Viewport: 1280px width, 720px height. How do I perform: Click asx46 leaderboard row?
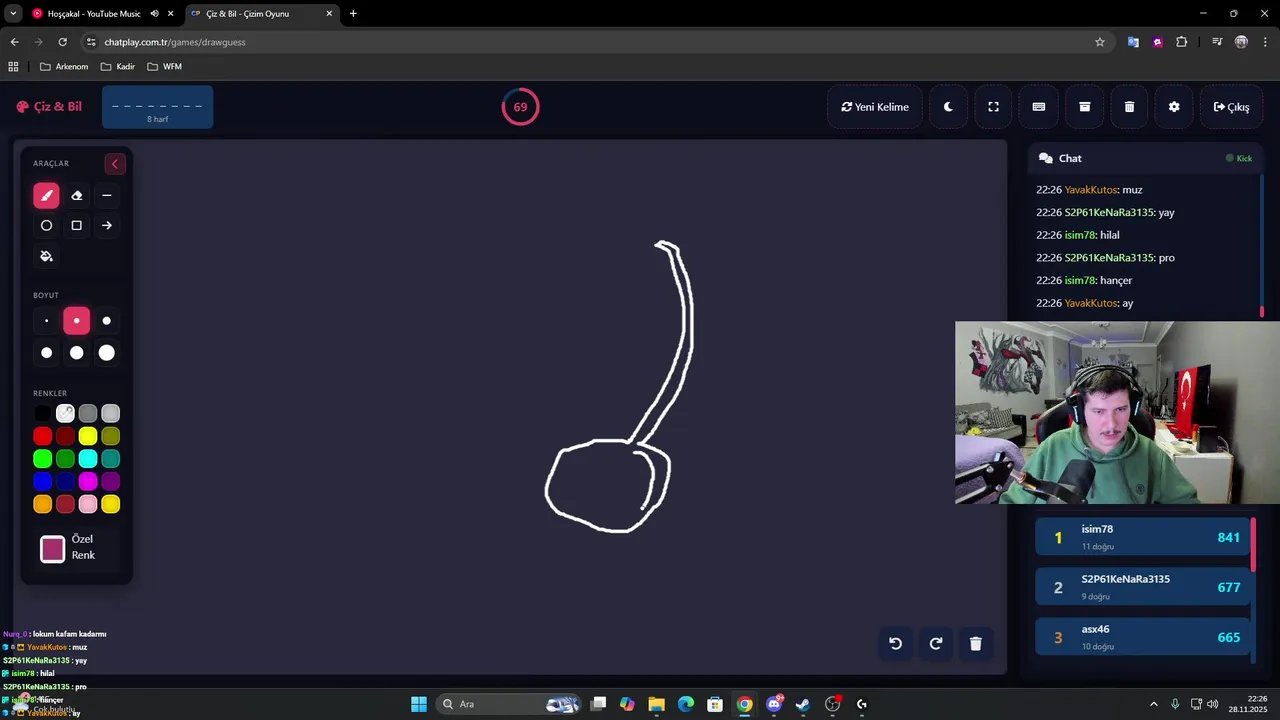click(1142, 637)
